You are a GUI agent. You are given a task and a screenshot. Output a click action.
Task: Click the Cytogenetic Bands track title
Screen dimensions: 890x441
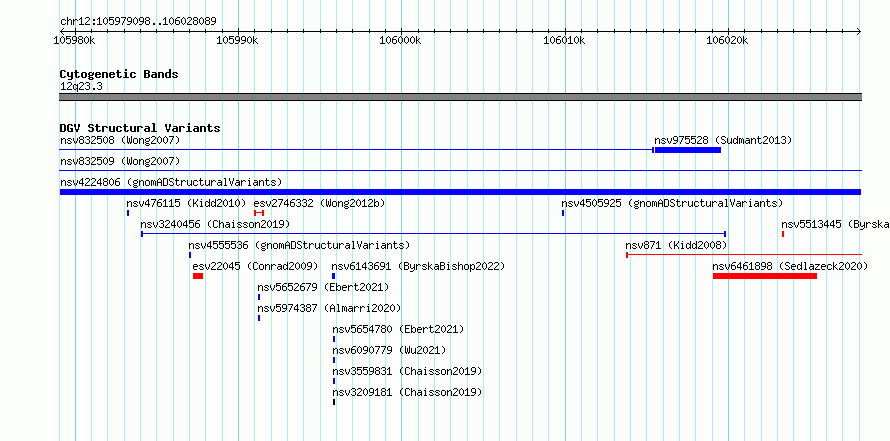(x=119, y=74)
